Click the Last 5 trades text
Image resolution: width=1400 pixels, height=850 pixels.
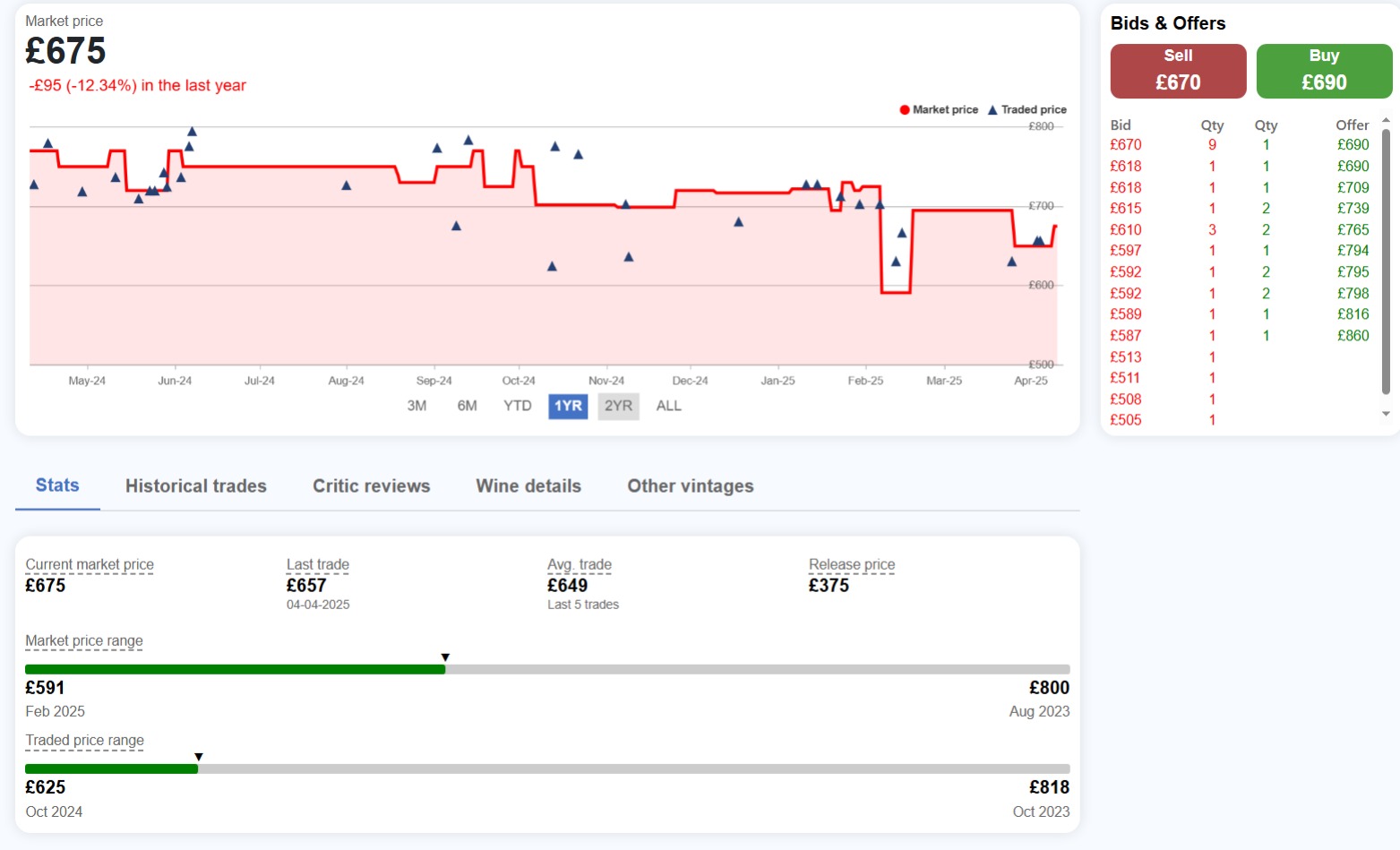pyautogui.click(x=583, y=605)
